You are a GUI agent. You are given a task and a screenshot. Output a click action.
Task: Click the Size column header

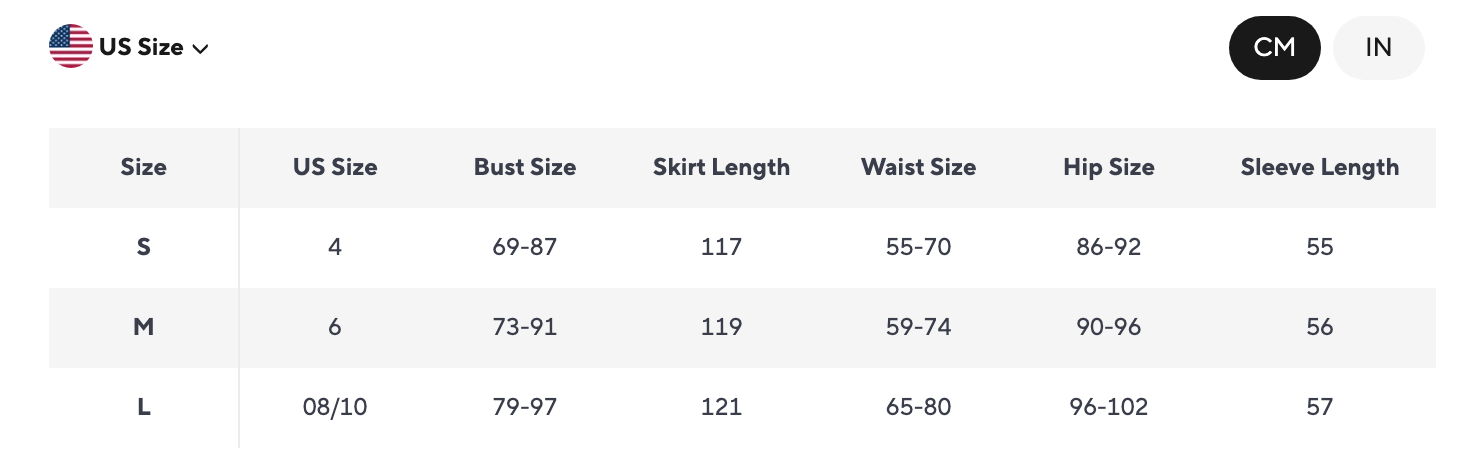pyautogui.click(x=144, y=167)
